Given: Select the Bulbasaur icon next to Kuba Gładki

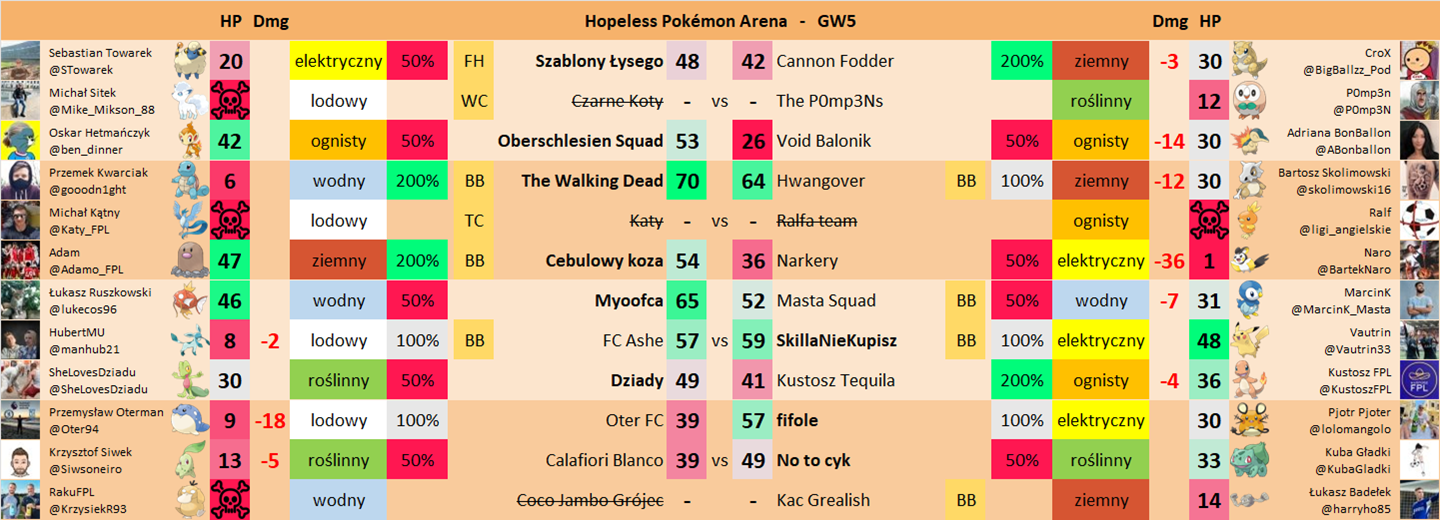Looking at the screenshot, I should pyautogui.click(x=1248, y=461).
